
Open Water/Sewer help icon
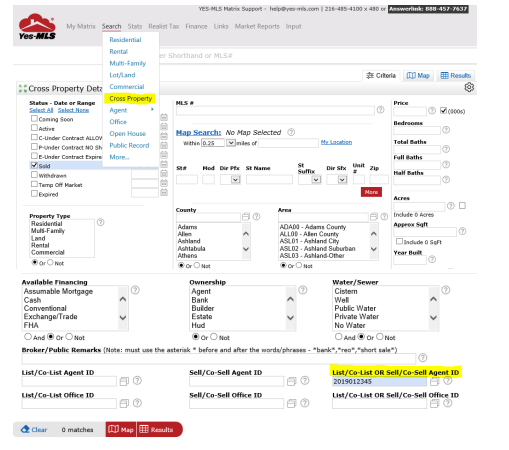pos(446,290)
